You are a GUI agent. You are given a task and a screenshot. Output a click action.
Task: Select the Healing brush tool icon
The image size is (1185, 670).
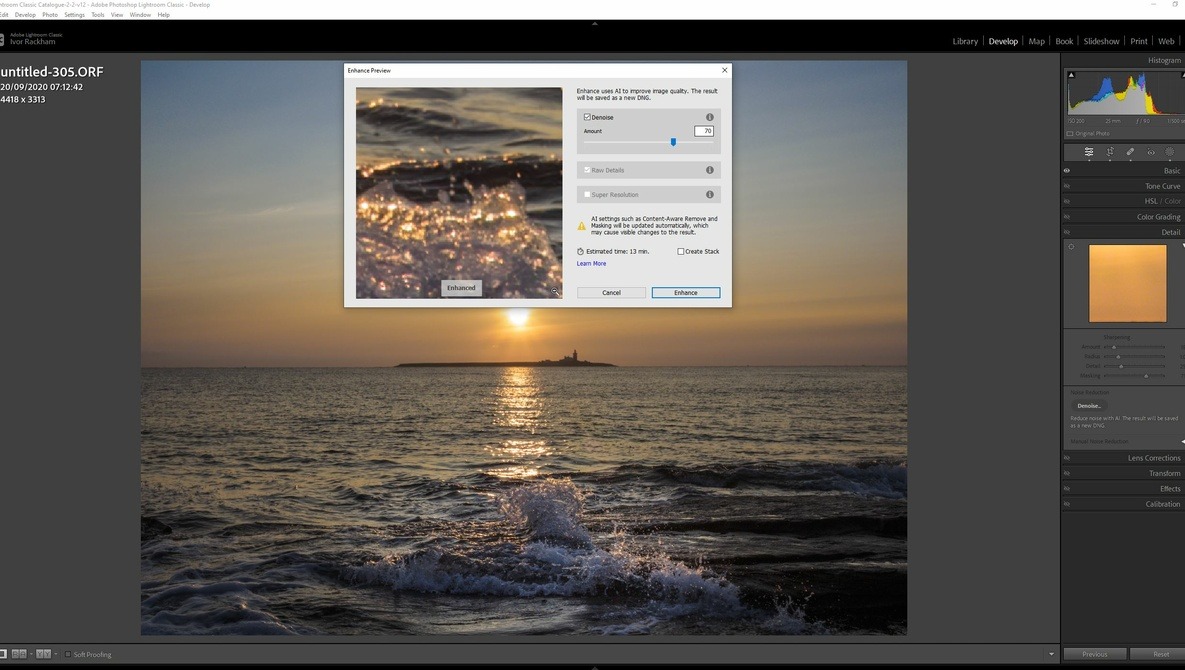(1130, 152)
